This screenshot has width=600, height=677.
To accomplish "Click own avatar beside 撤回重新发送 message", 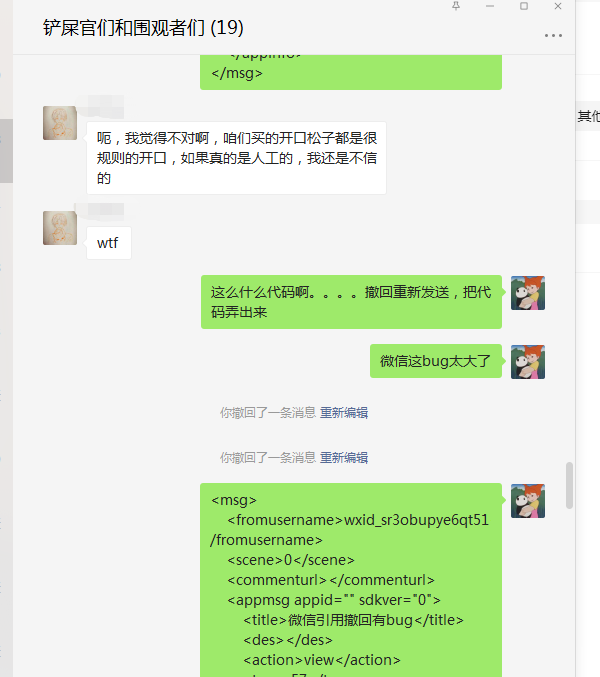I will pyautogui.click(x=528, y=293).
